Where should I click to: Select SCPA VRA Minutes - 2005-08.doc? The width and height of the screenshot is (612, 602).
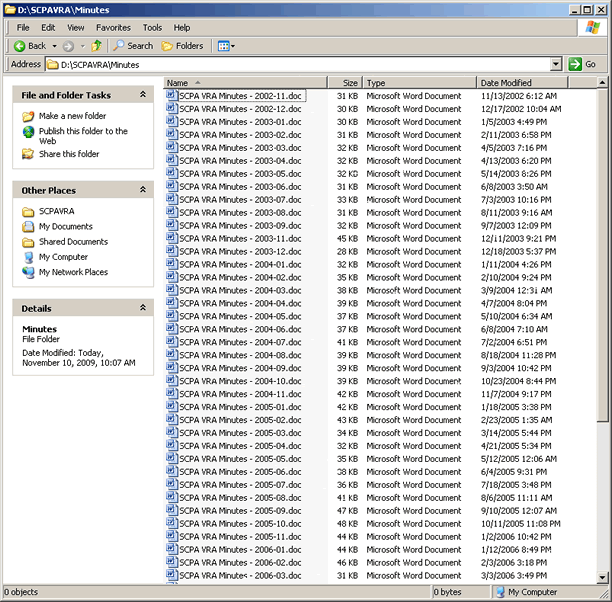240,498
